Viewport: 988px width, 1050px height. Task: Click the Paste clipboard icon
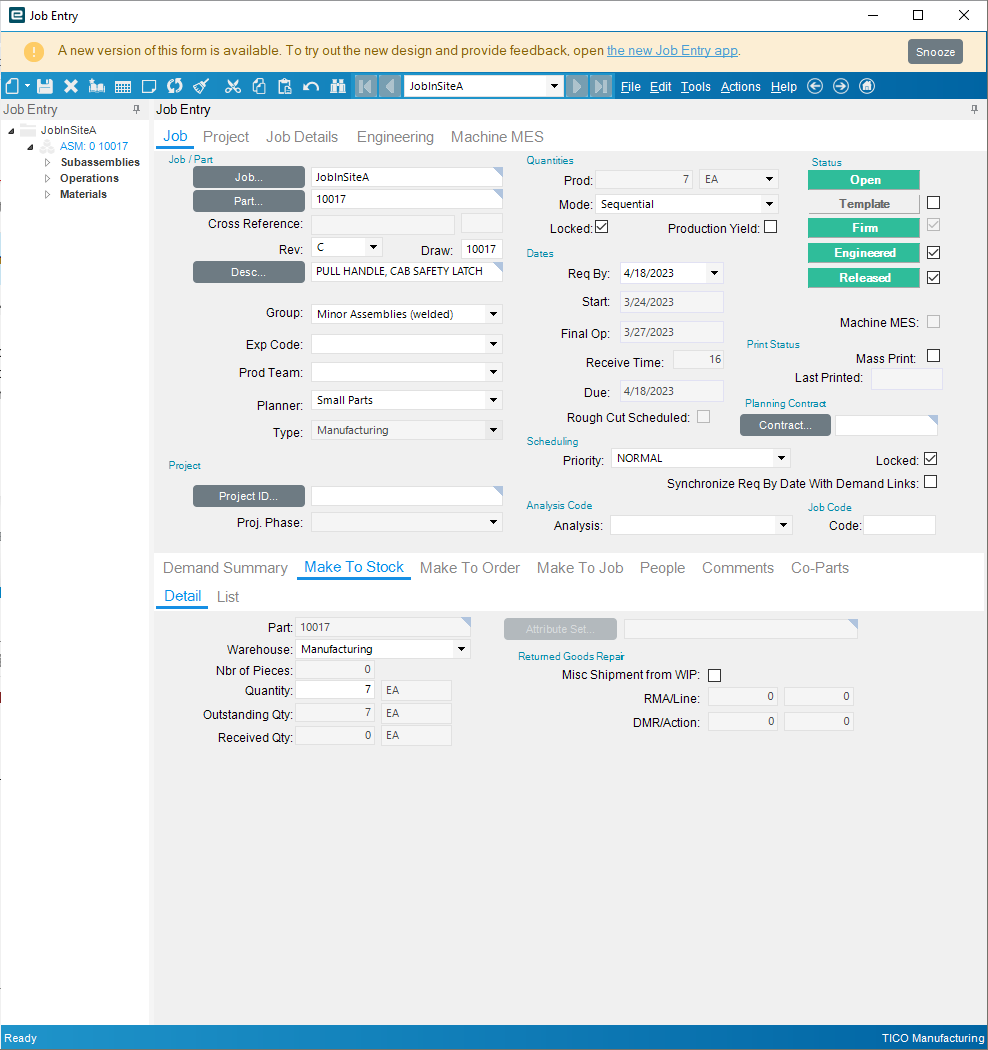pos(285,86)
